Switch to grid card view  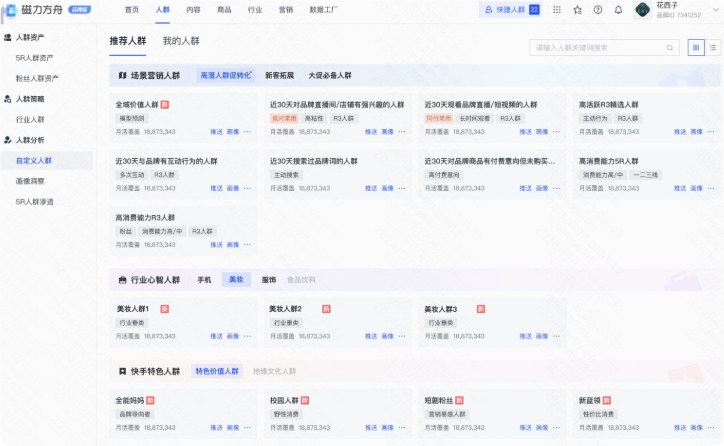click(696, 48)
